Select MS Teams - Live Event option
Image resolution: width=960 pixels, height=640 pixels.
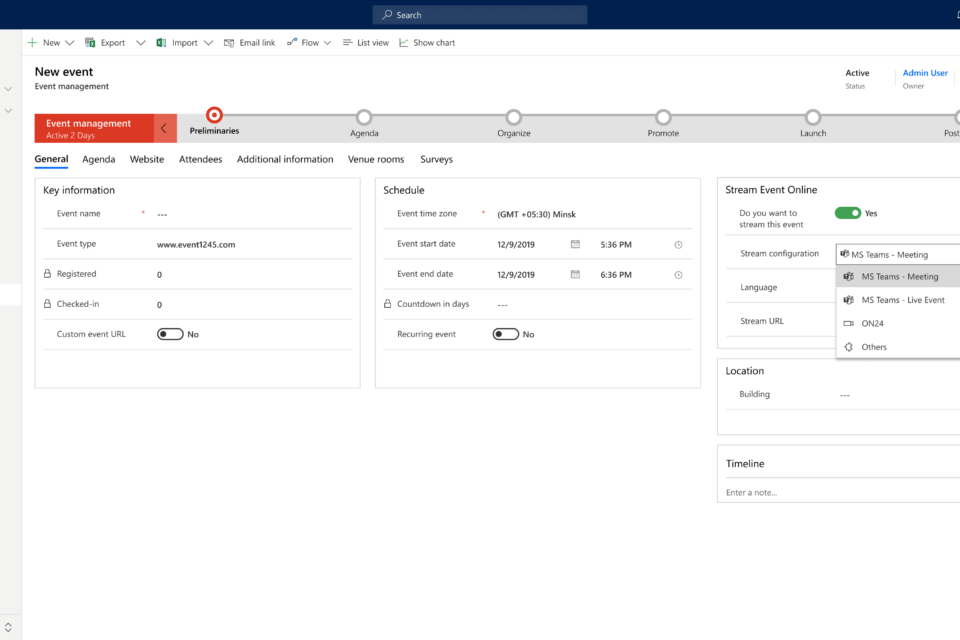[x=902, y=300]
